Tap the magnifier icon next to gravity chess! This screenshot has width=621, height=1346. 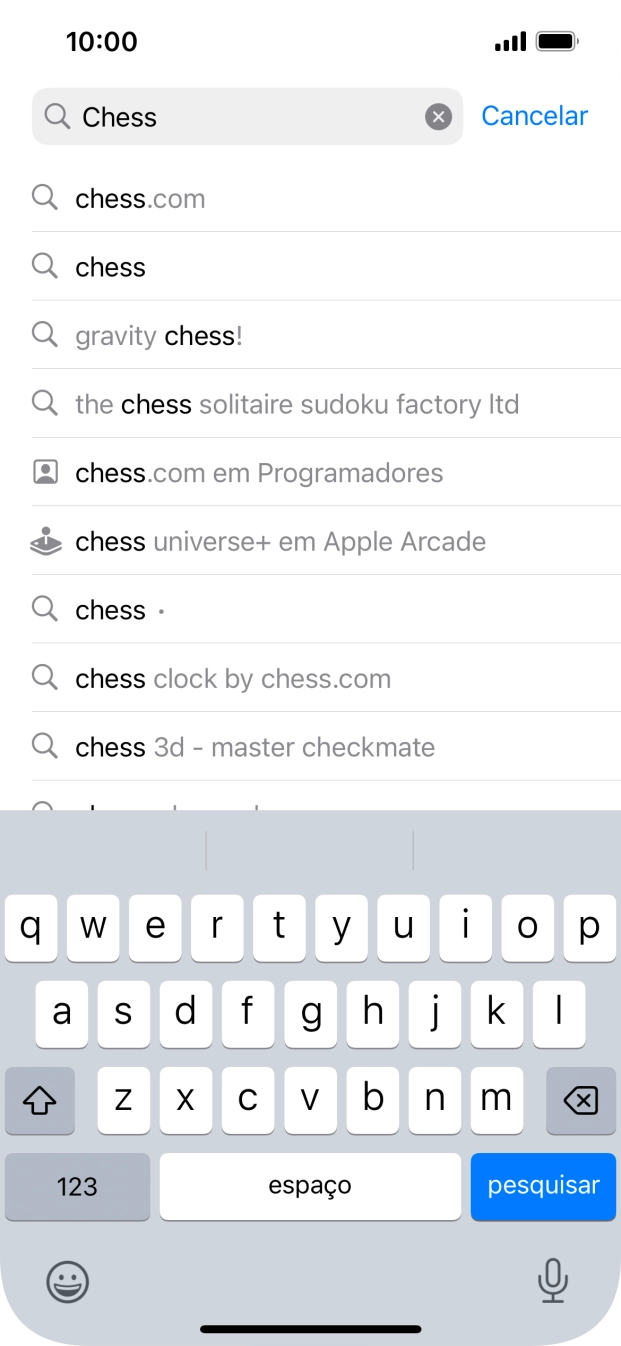point(45,335)
